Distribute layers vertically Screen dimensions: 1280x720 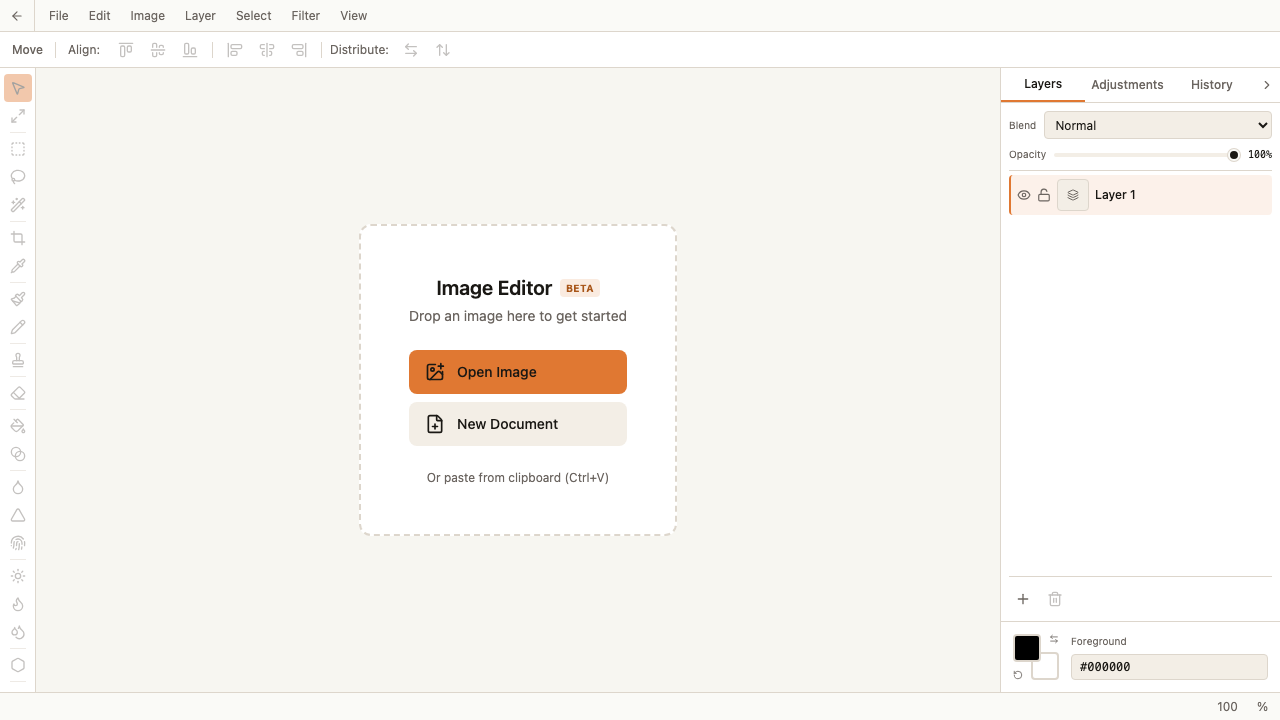(x=443, y=50)
